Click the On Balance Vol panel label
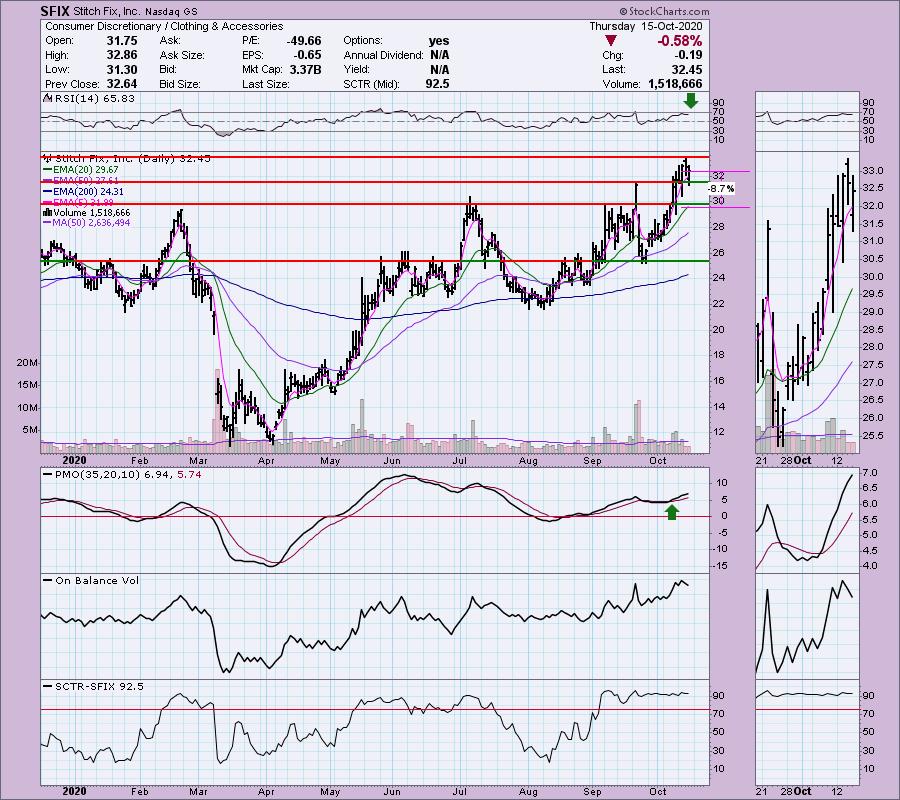 coord(97,581)
